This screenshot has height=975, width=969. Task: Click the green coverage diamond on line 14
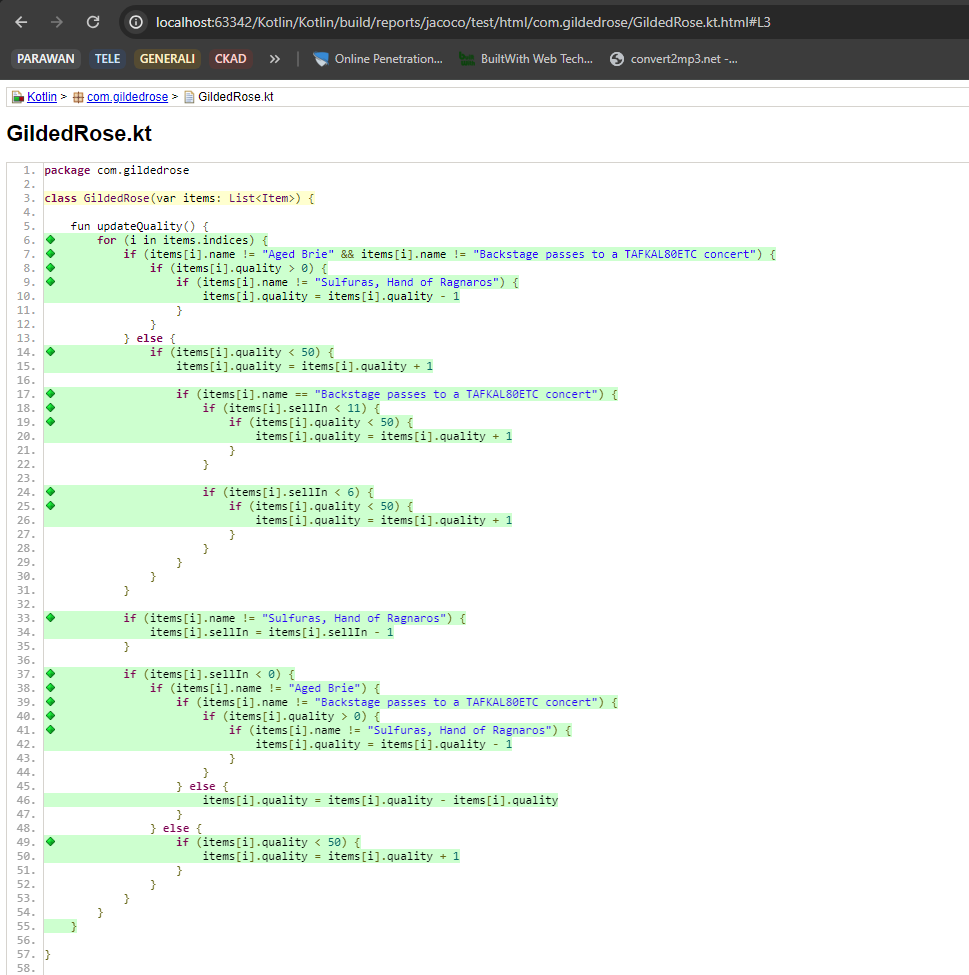[50, 352]
